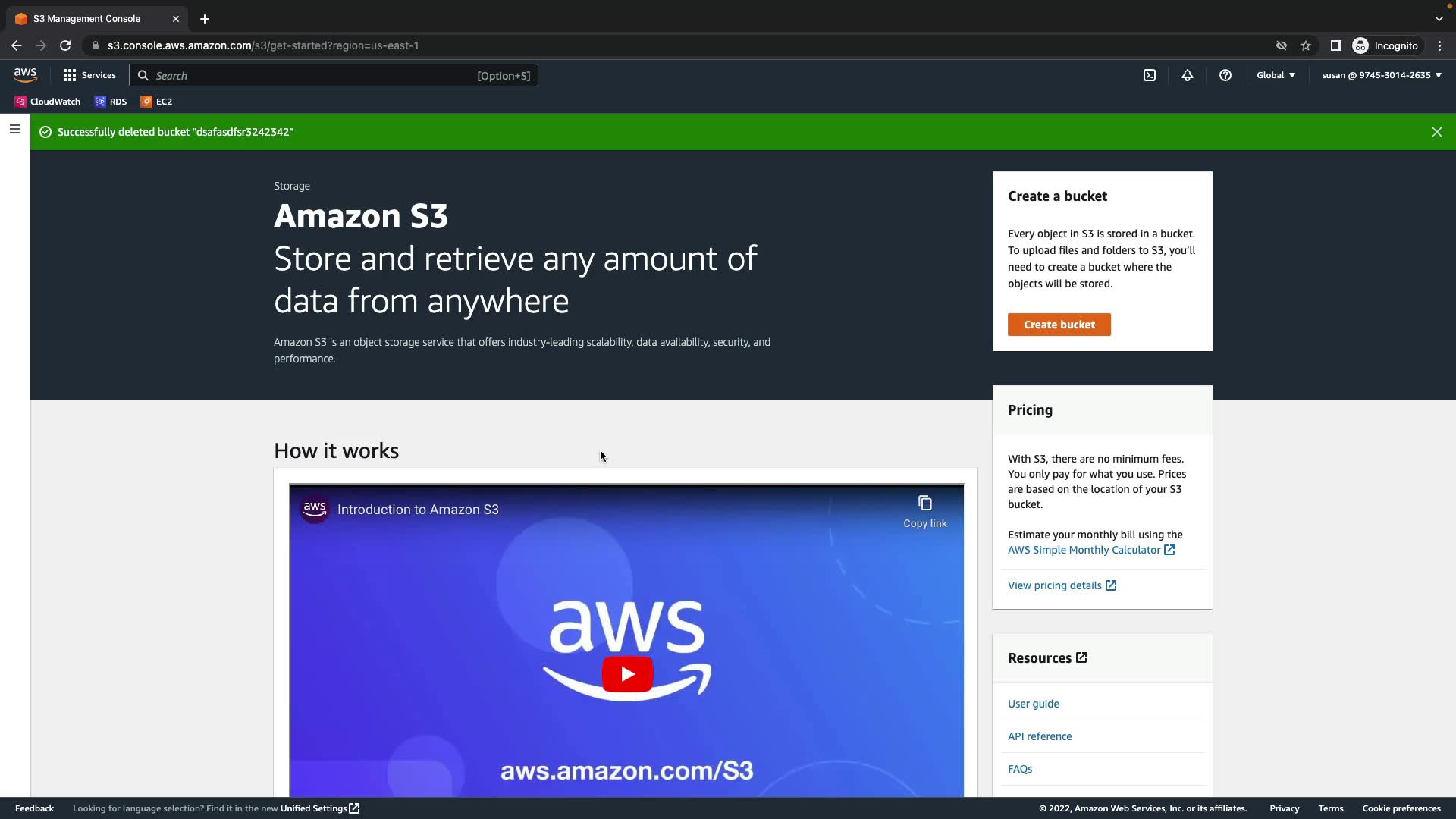This screenshot has width=1456, height=819.
Task: Open the Services grid menu
Action: 89,75
